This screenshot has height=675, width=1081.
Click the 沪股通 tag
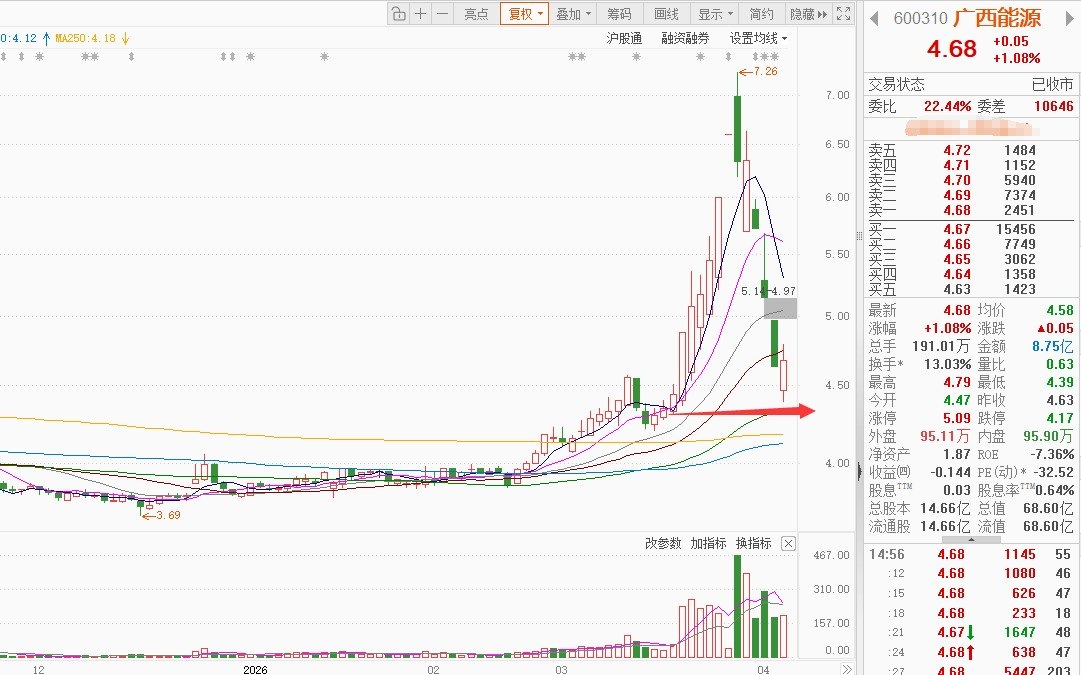[x=624, y=39]
